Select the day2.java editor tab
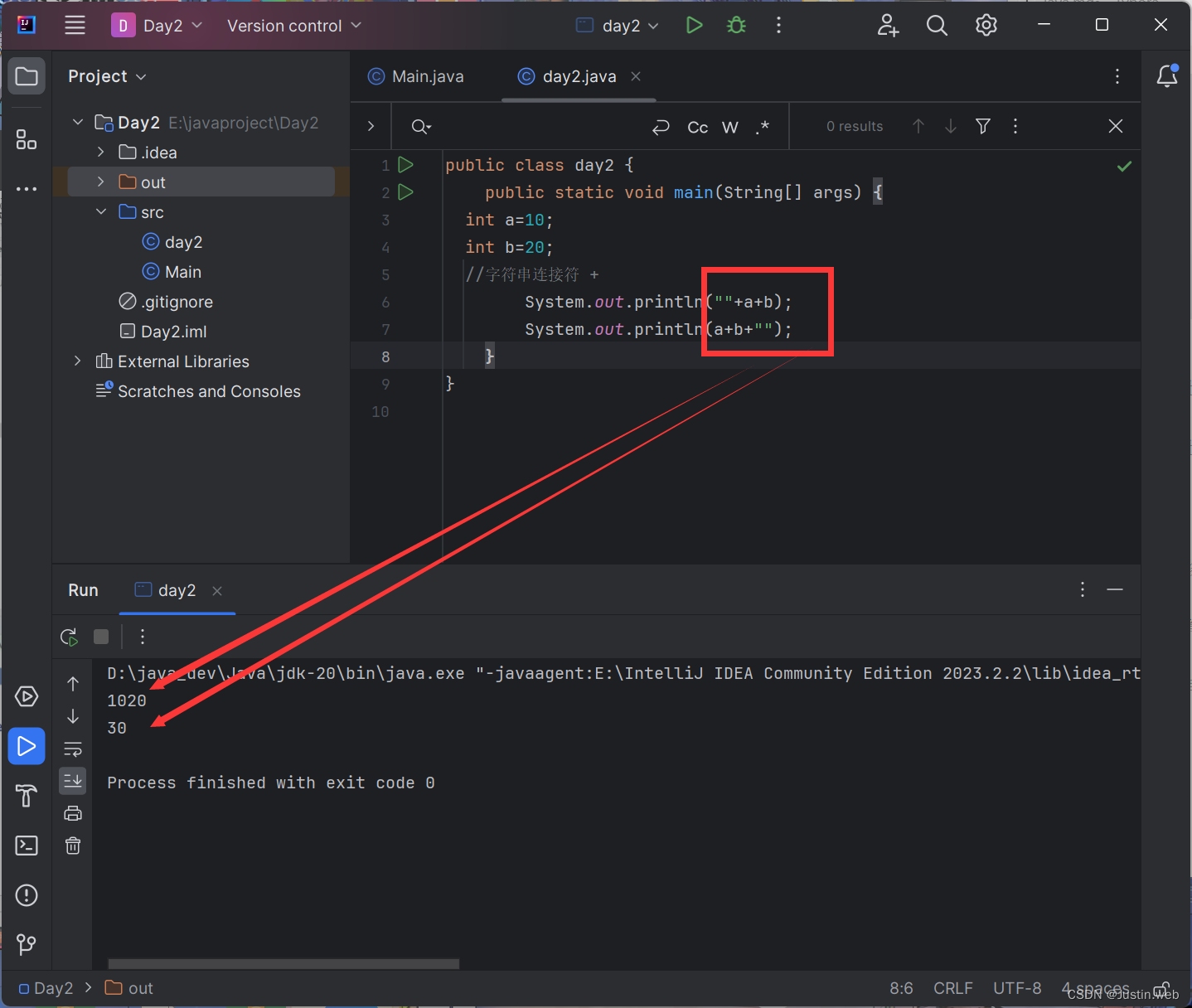The image size is (1192, 1008). pos(569,76)
